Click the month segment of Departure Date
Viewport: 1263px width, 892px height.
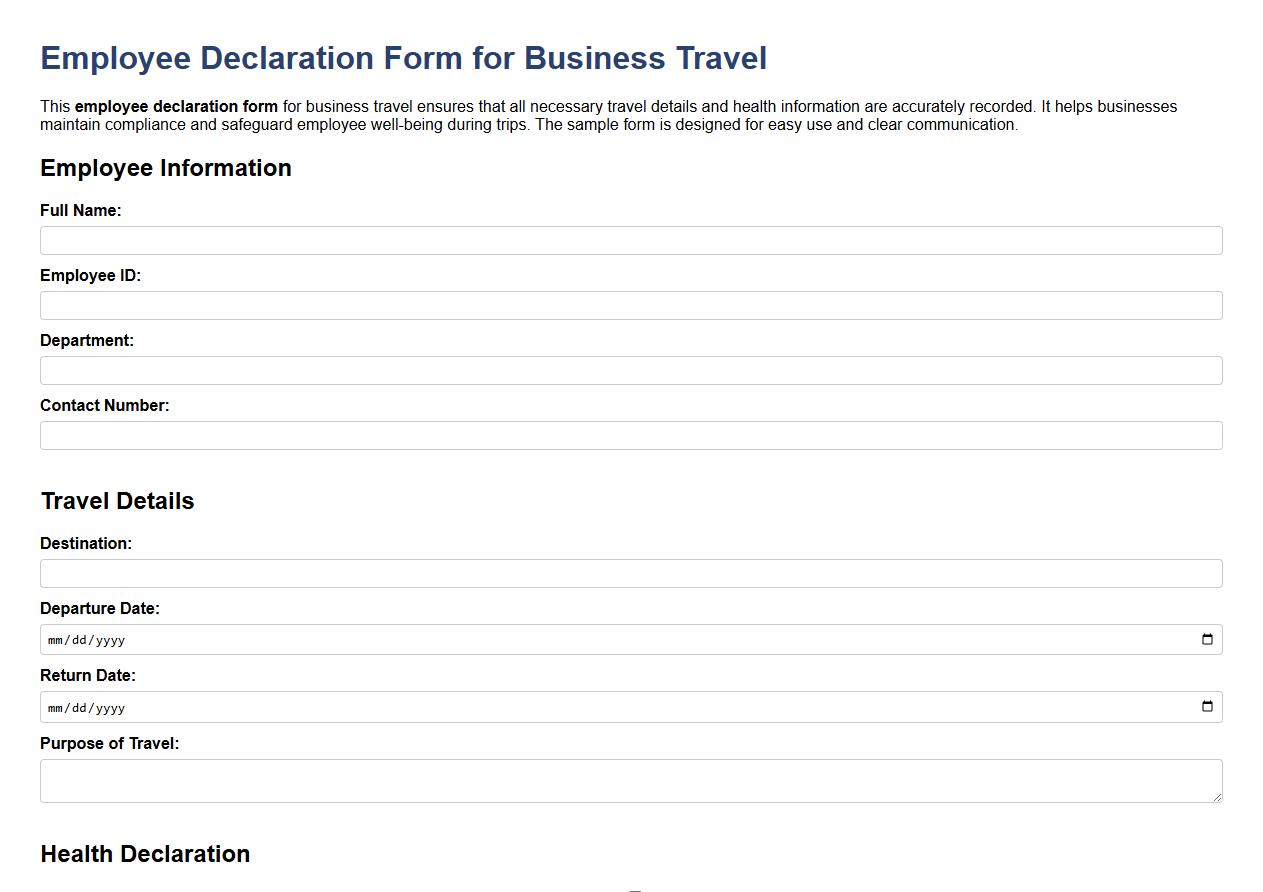pos(55,639)
